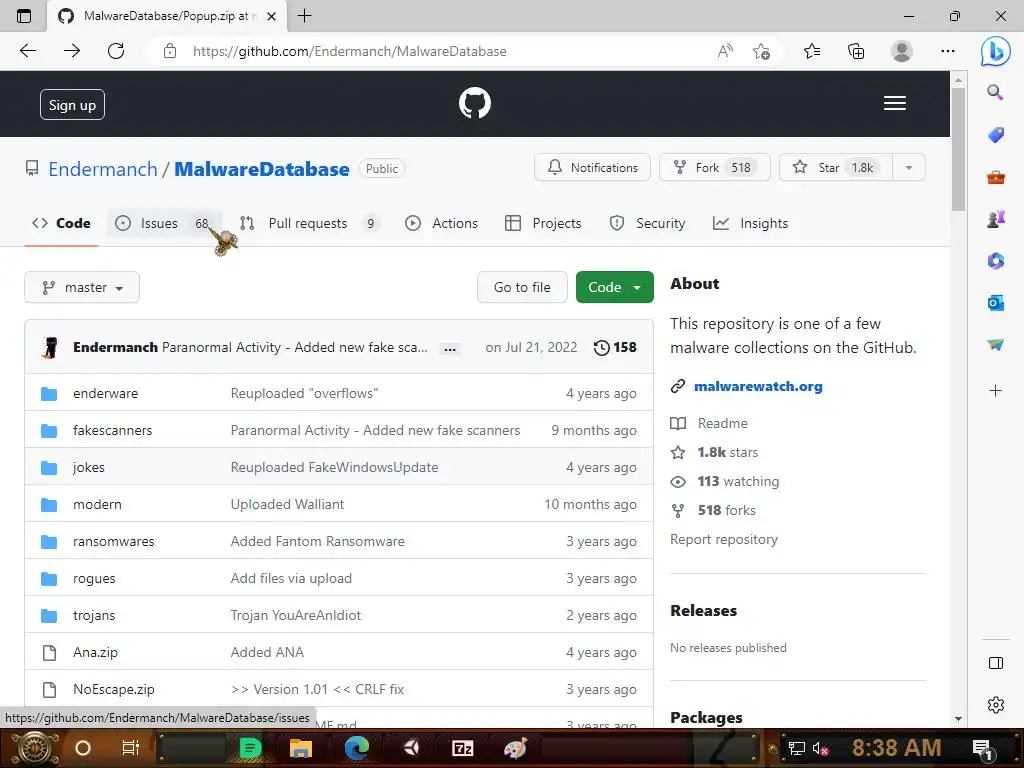Toggle Read aloud icon in address bar
The image size is (1024, 768).
(x=725, y=51)
